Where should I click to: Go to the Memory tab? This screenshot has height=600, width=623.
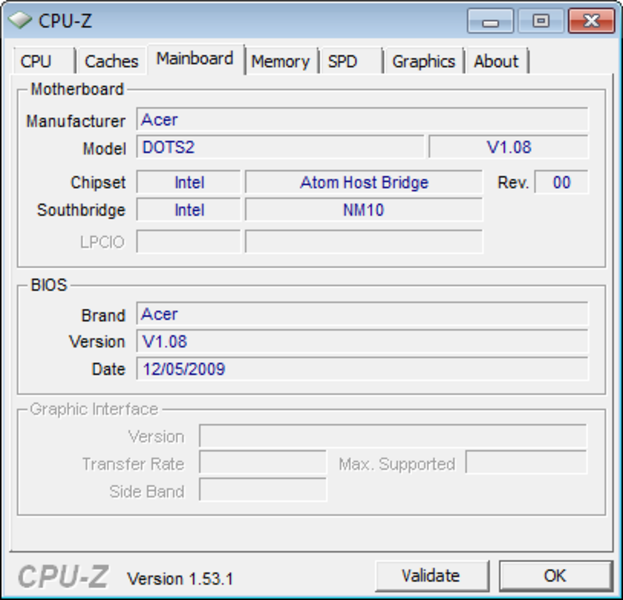coord(281,61)
